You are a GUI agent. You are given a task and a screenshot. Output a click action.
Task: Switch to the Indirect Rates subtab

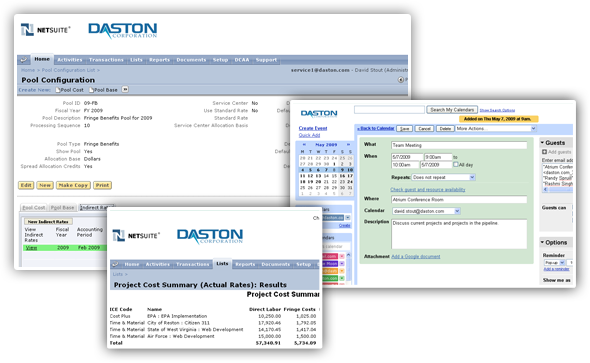96,208
